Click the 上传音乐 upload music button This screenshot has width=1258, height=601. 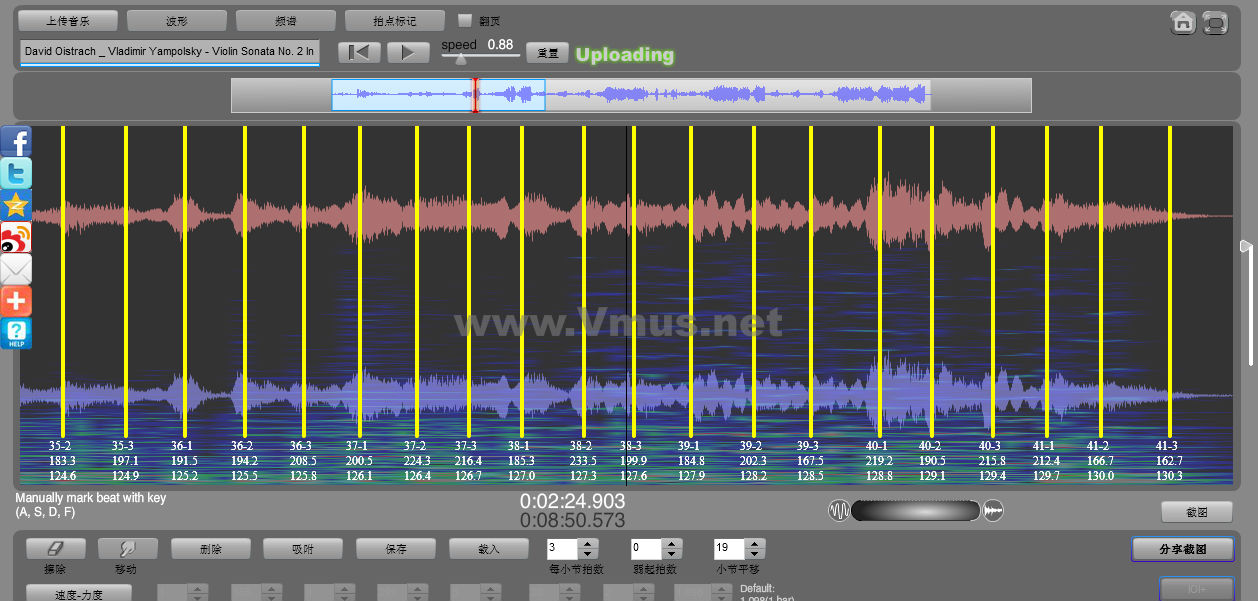point(68,20)
